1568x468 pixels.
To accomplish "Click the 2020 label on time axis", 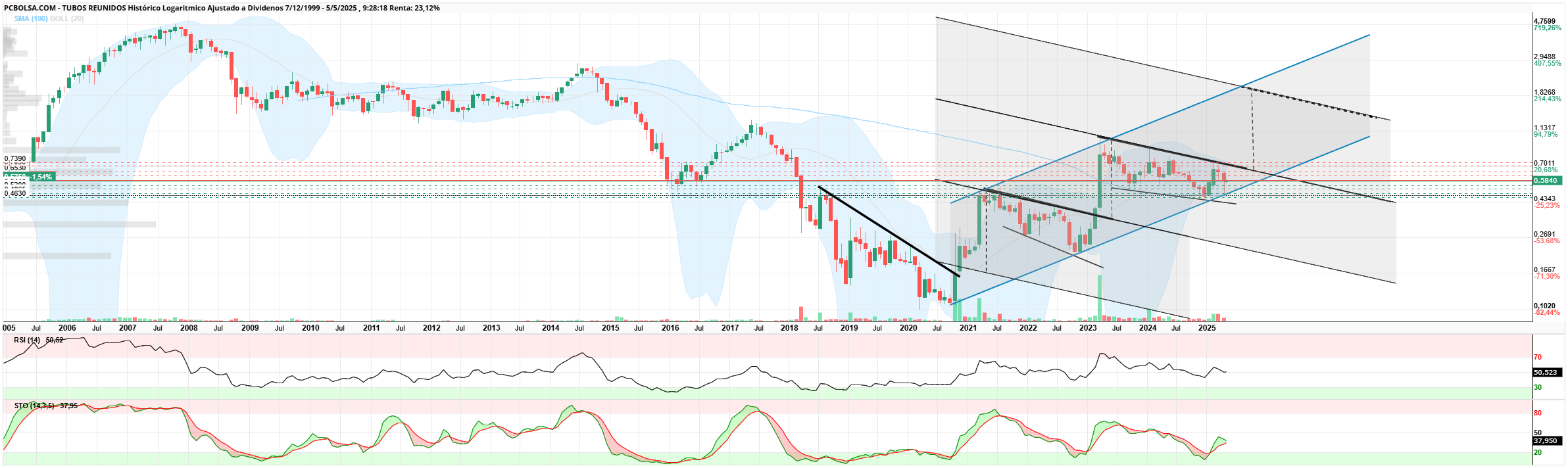I will click(x=908, y=327).
